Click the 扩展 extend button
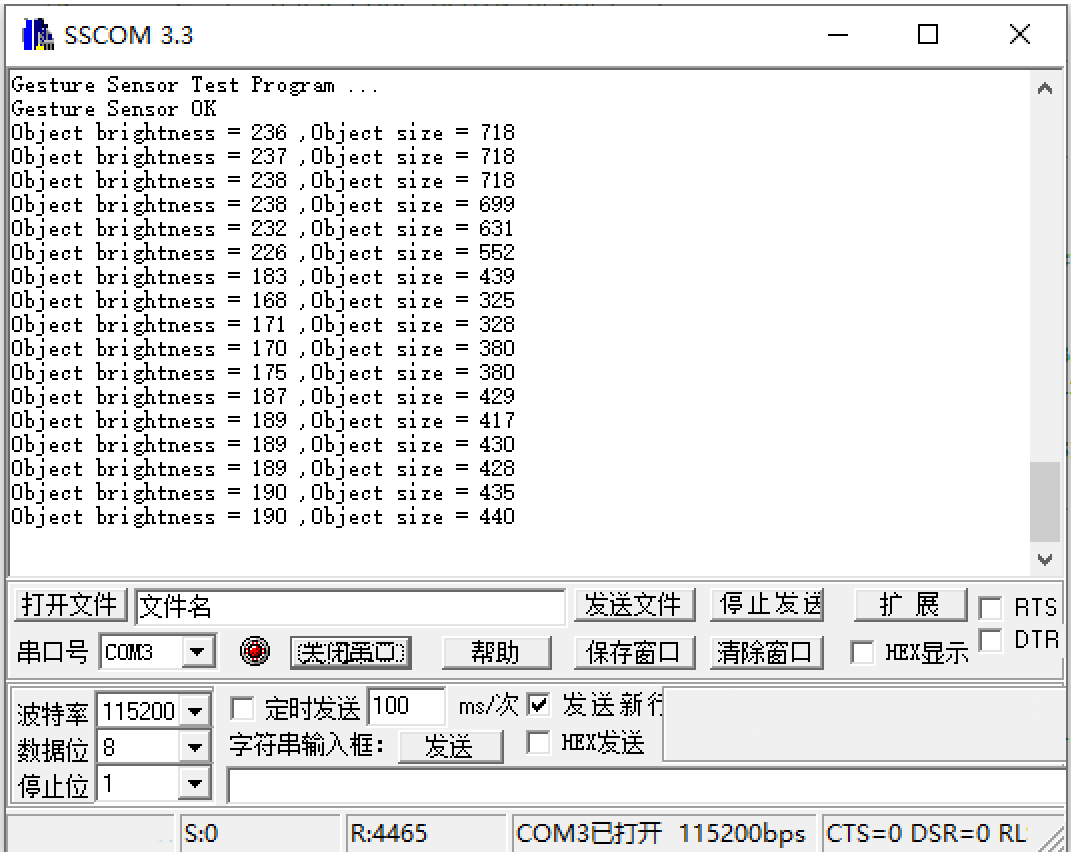 tap(910, 605)
